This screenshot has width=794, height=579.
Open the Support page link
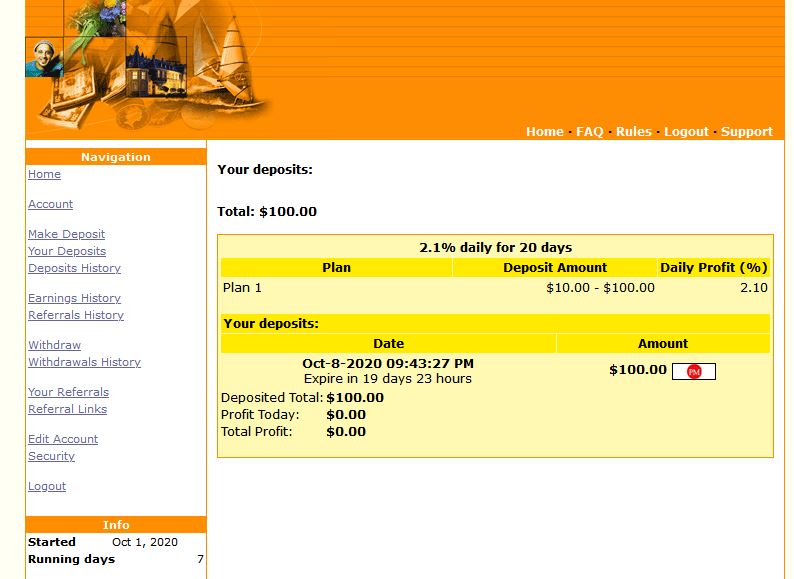coord(746,132)
